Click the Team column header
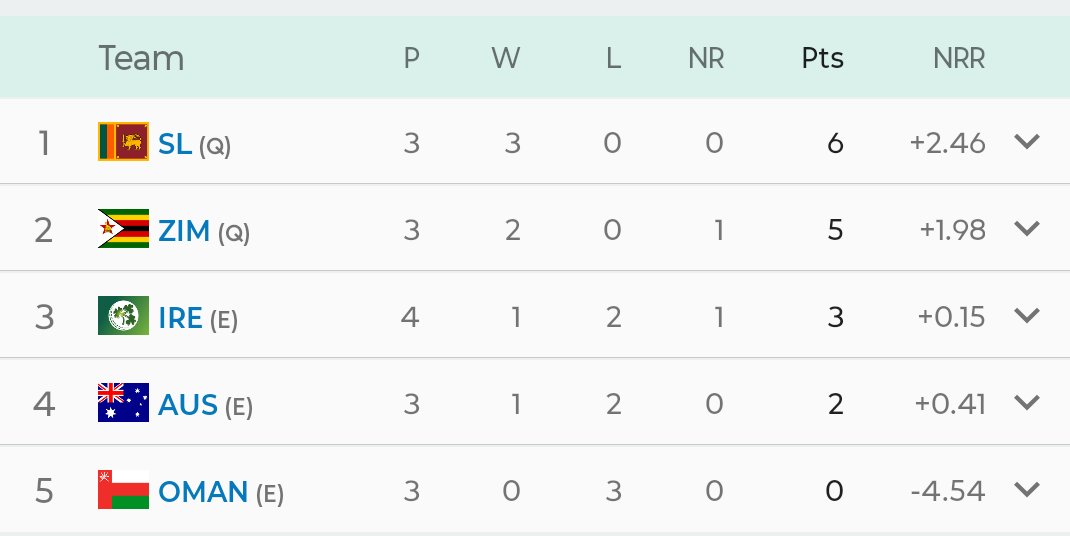The height and width of the screenshot is (536, 1070). pyautogui.click(x=141, y=59)
